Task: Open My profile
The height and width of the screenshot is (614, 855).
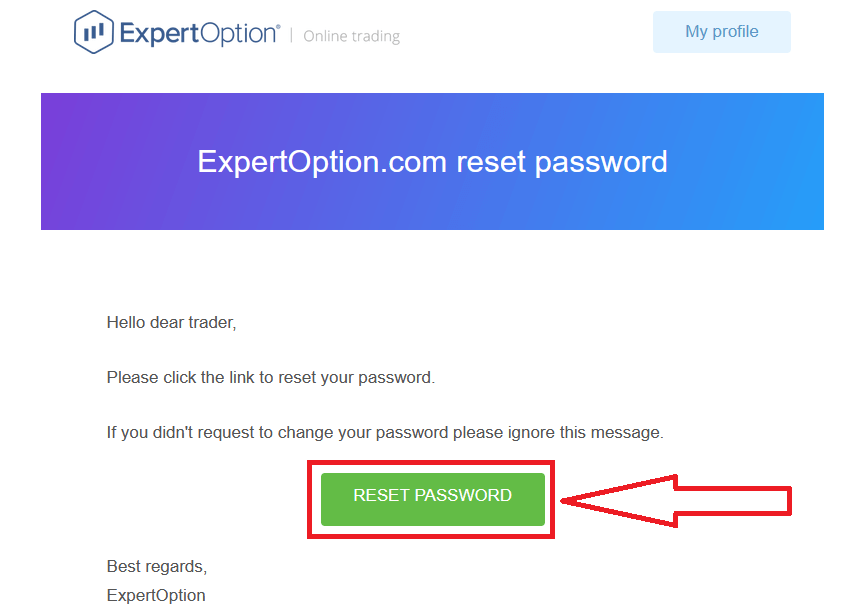Action: pyautogui.click(x=721, y=31)
